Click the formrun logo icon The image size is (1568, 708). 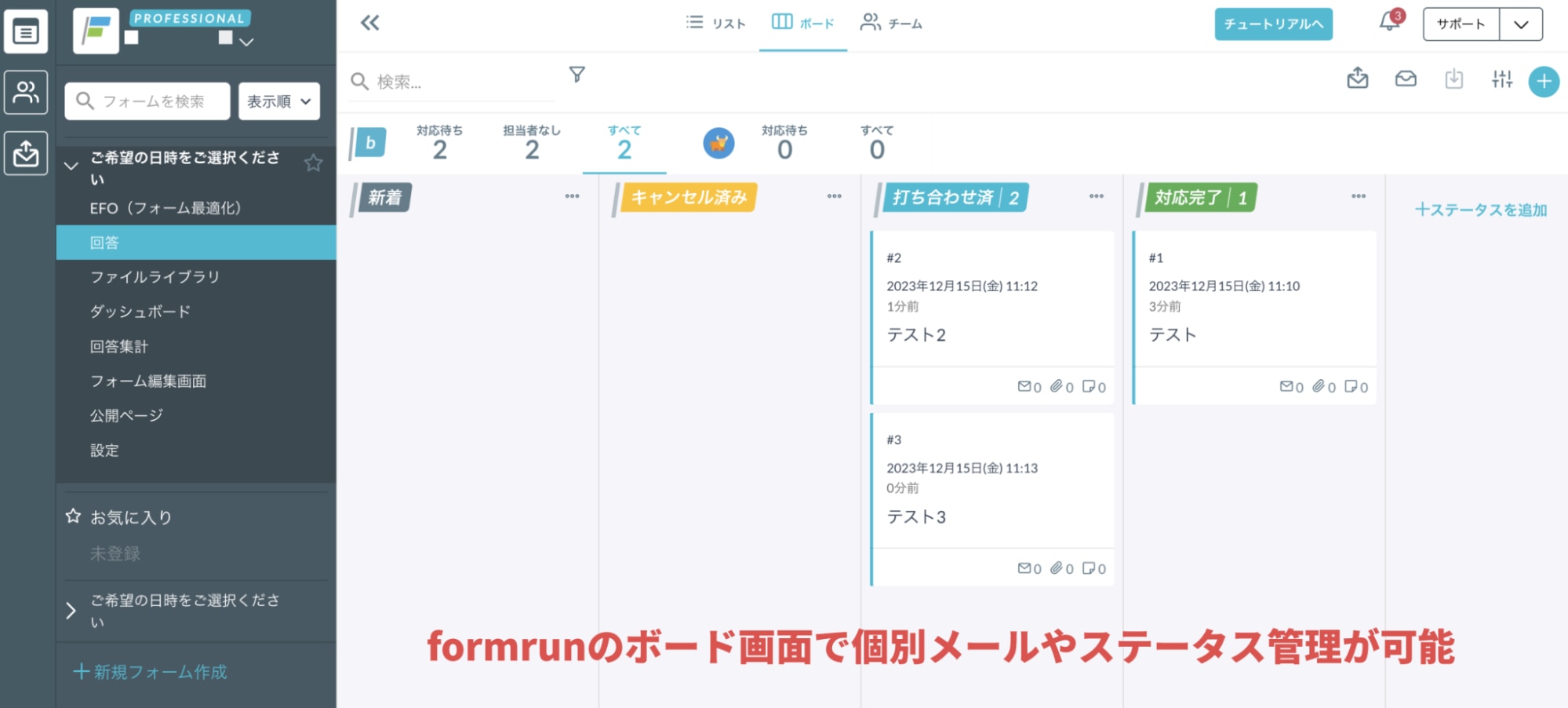coord(96,31)
